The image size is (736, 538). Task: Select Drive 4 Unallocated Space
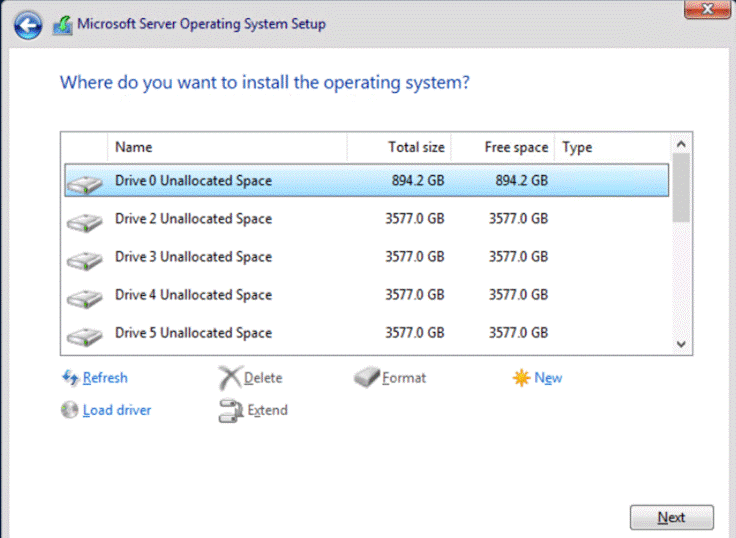coord(367,295)
